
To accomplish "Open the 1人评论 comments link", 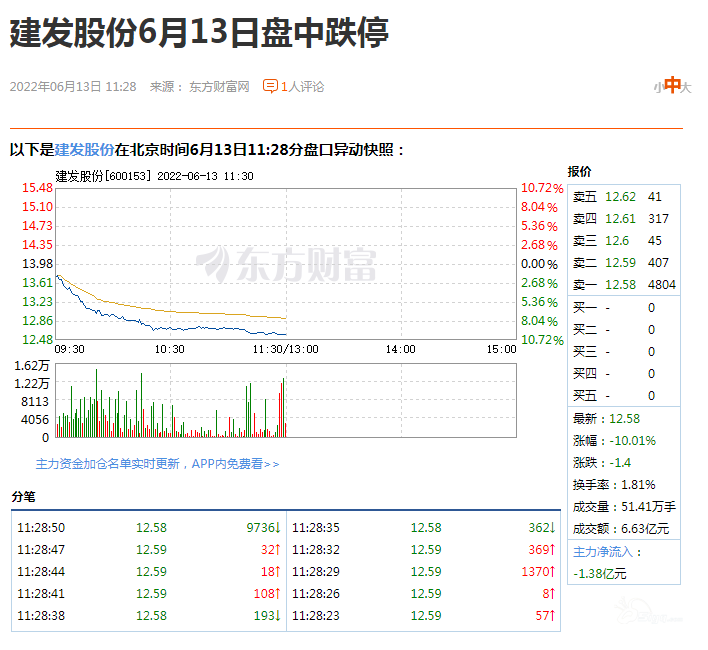I will tap(303, 86).
